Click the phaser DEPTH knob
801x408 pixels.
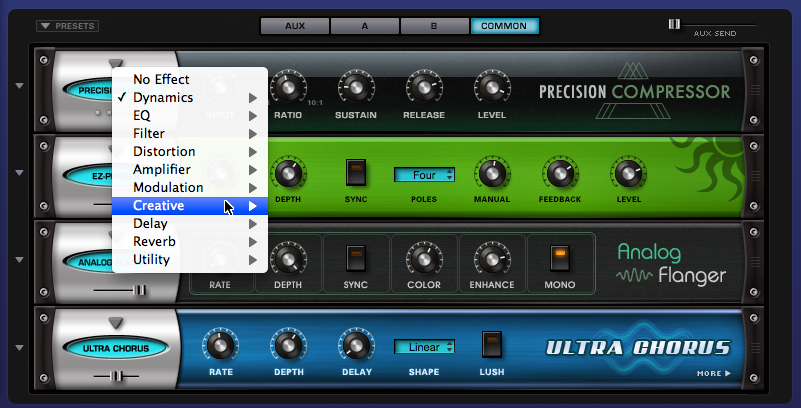pyautogui.click(x=288, y=174)
